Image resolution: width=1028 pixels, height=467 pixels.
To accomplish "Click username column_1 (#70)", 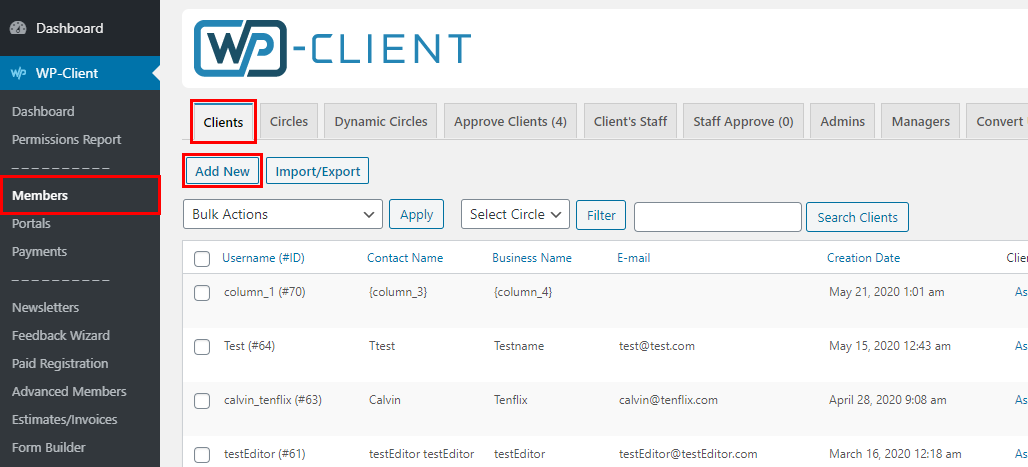I will coord(264,292).
